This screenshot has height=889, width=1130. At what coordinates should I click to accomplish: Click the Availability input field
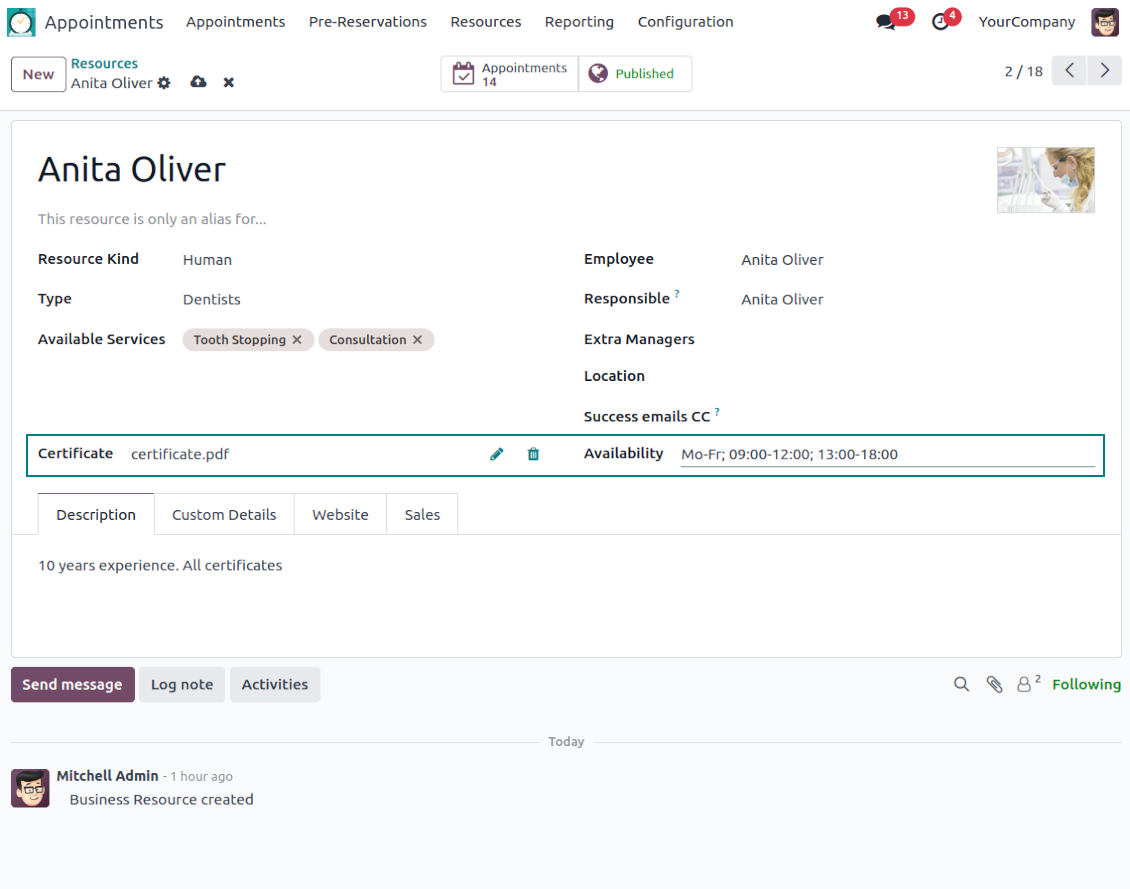[x=887, y=454]
